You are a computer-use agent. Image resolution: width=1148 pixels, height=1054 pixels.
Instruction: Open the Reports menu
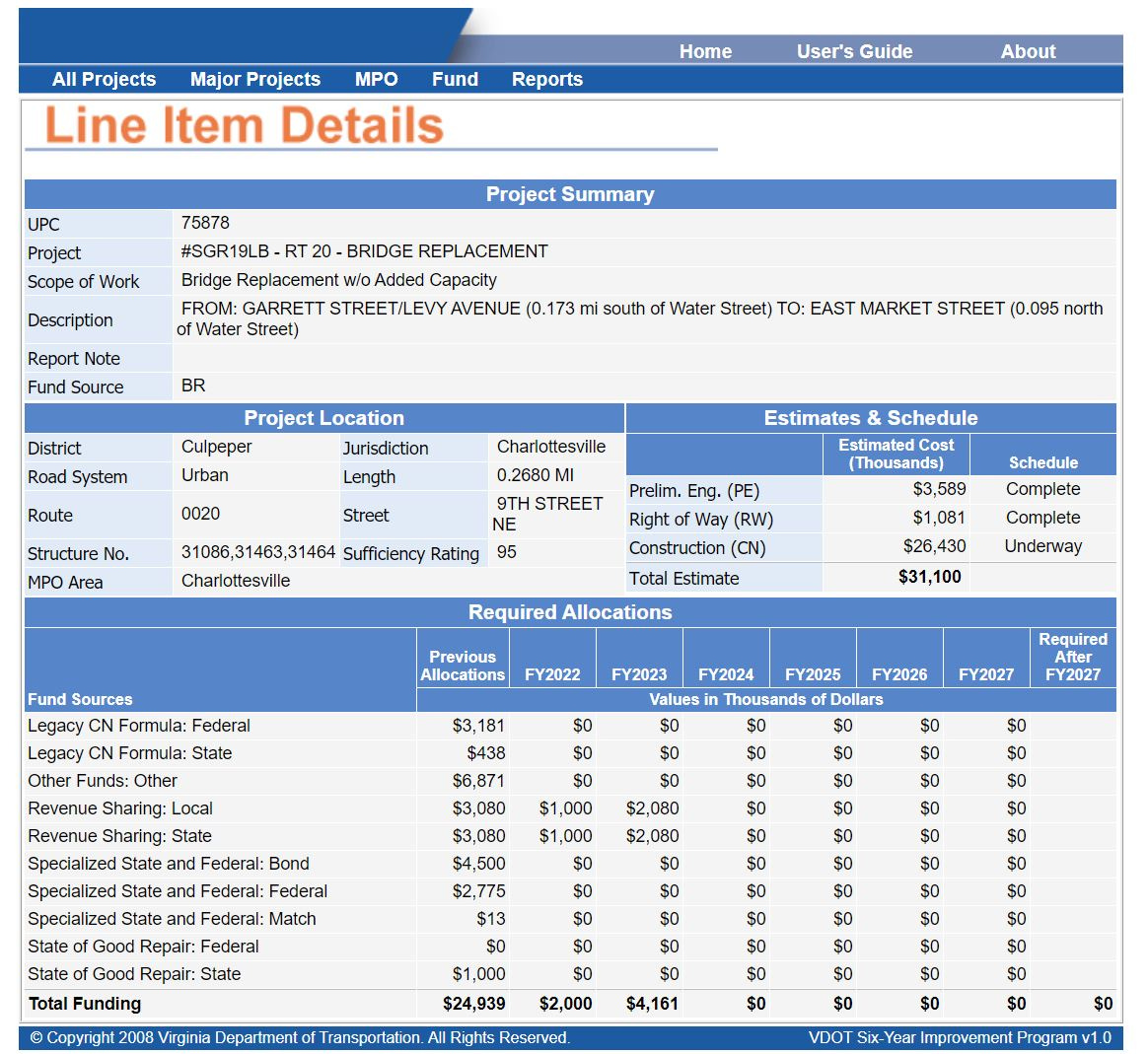tap(547, 79)
